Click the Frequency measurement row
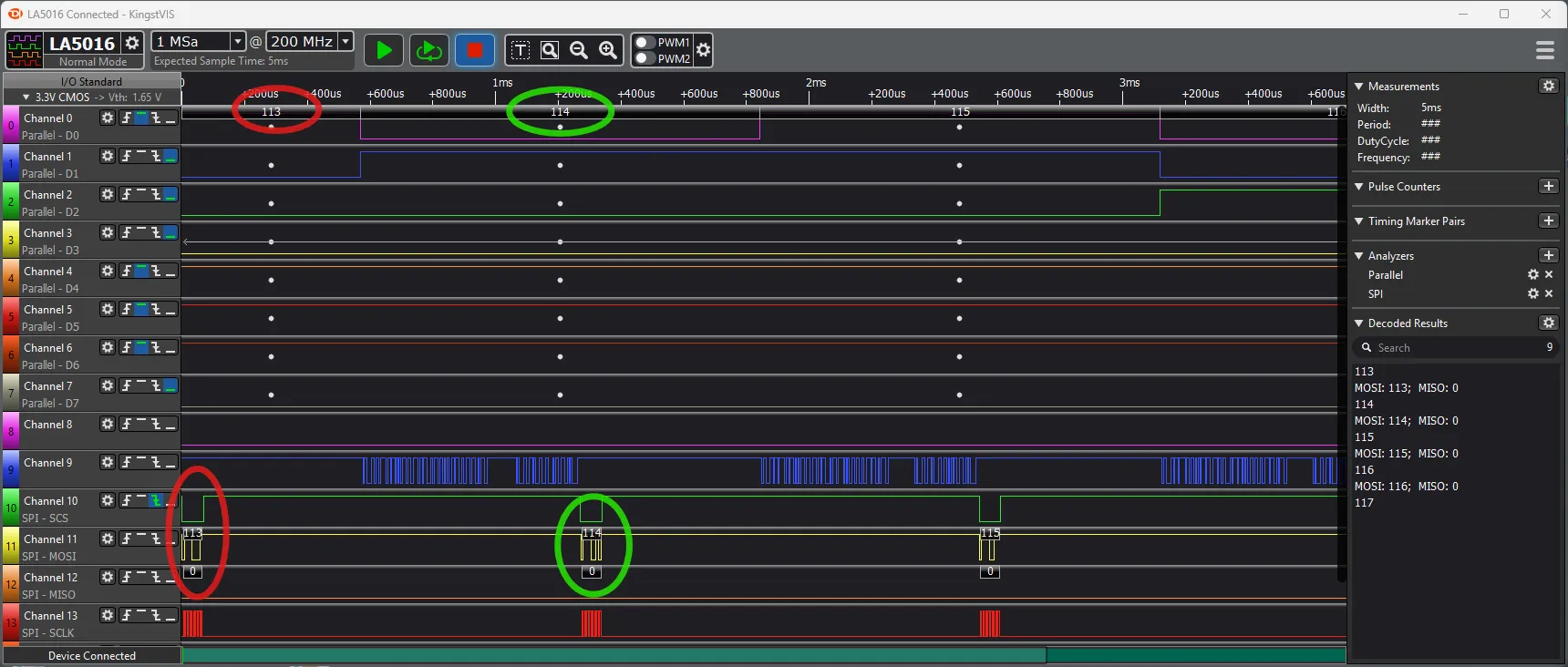This screenshot has height=667, width=1568. tap(1398, 157)
